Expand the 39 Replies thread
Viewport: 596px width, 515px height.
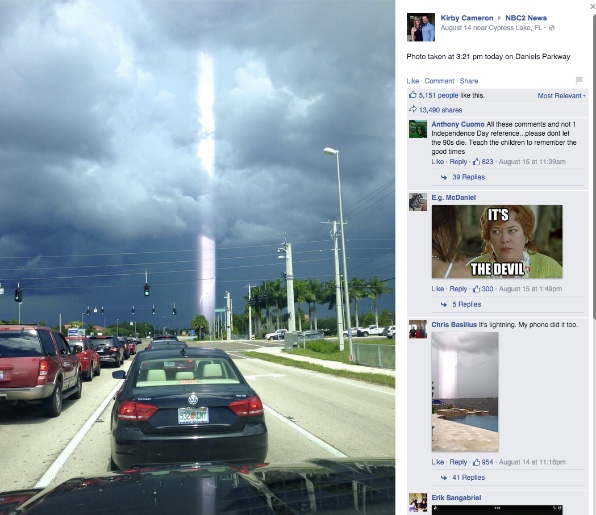click(x=468, y=177)
